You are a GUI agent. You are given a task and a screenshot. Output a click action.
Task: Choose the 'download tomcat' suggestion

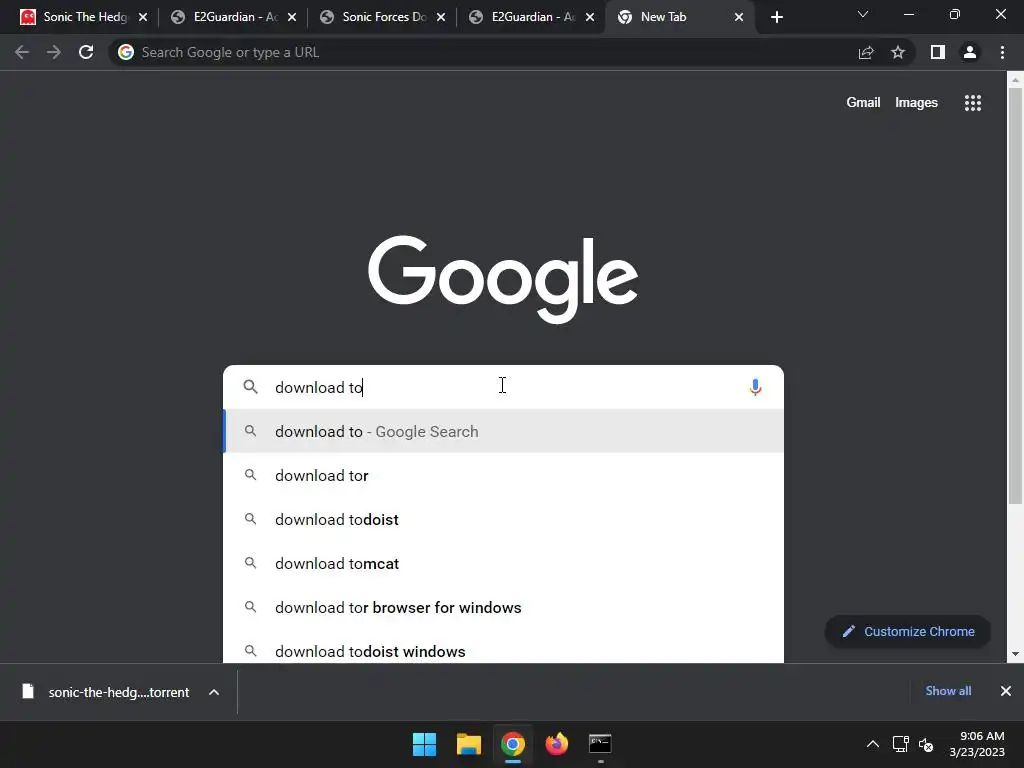503,563
